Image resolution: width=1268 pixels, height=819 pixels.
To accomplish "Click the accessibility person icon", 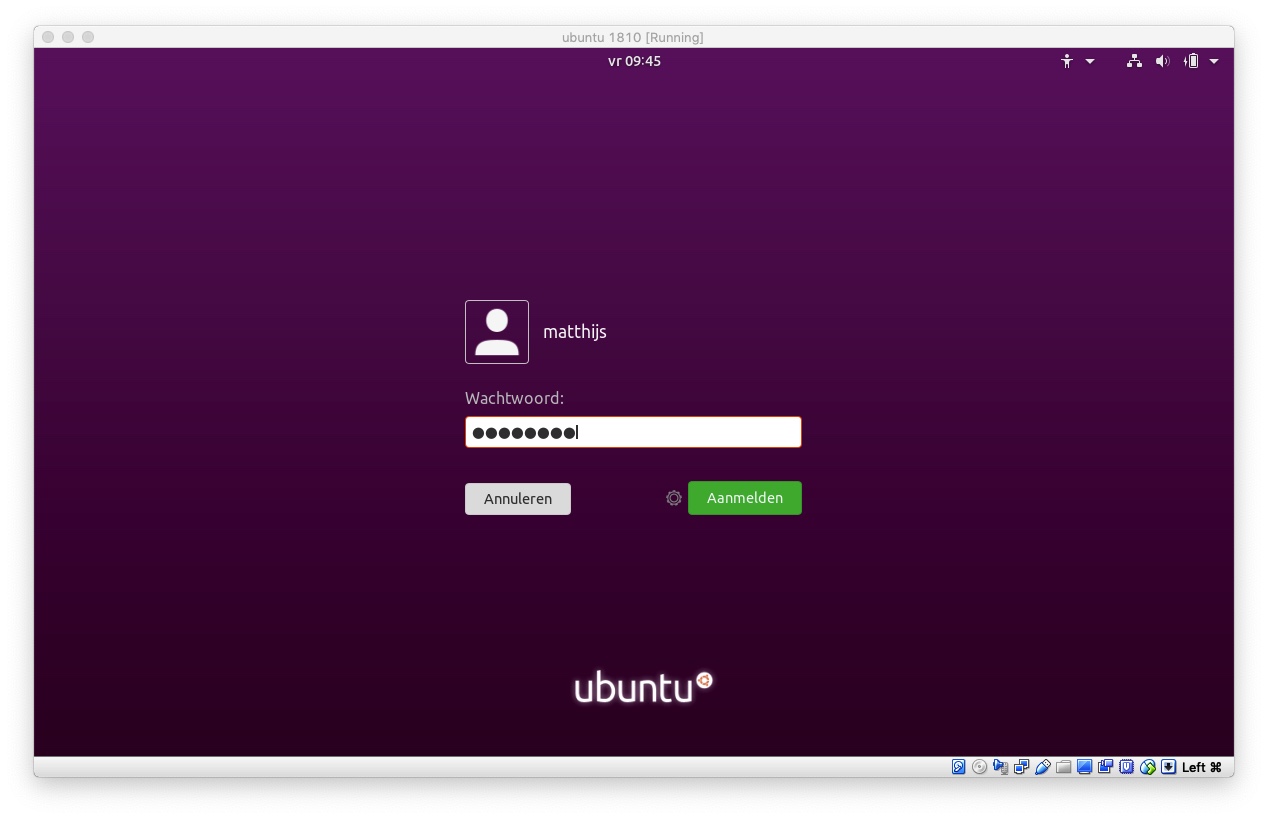I will (x=1067, y=61).
